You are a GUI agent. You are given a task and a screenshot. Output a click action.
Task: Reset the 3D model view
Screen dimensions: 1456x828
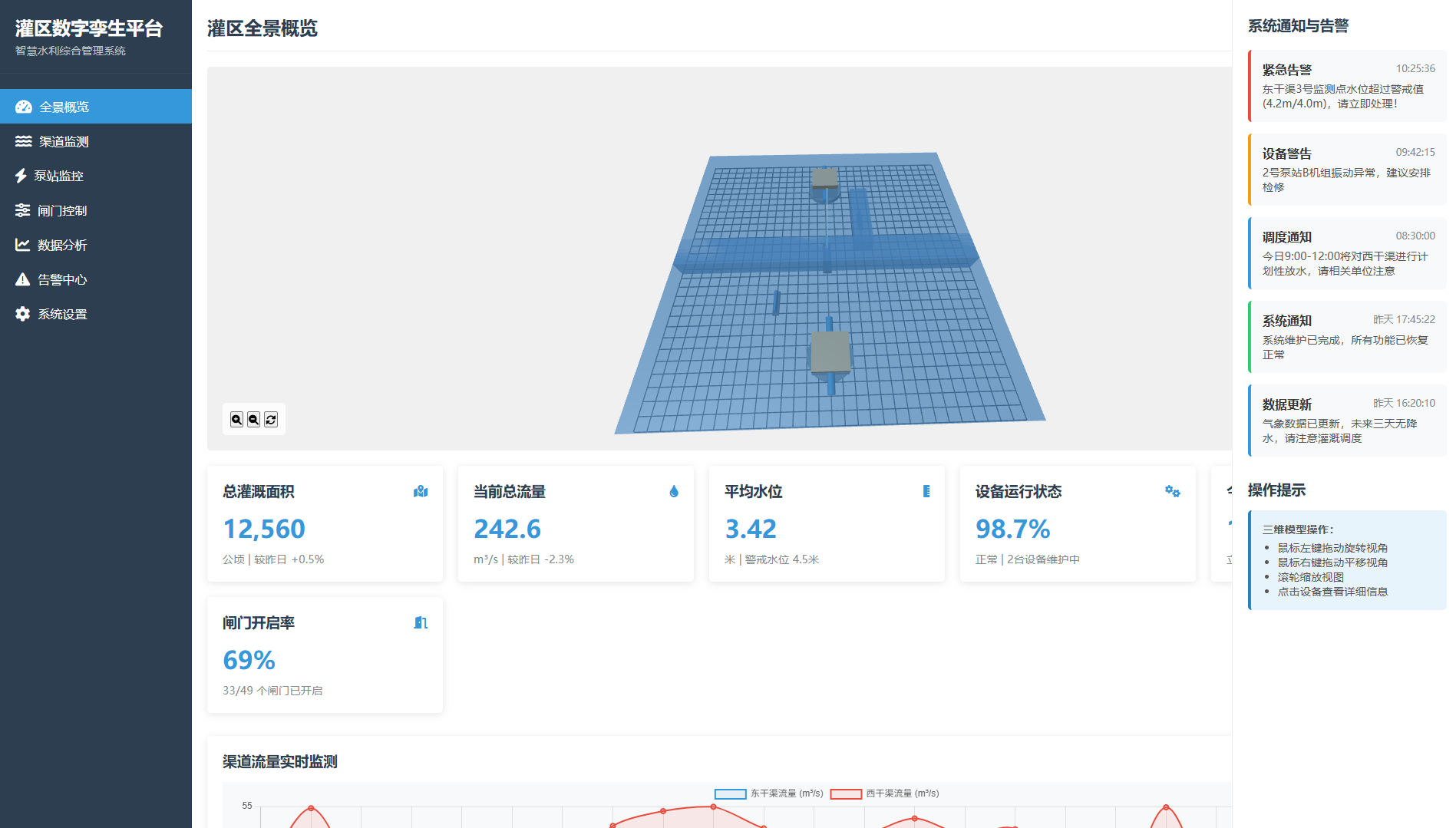click(271, 420)
